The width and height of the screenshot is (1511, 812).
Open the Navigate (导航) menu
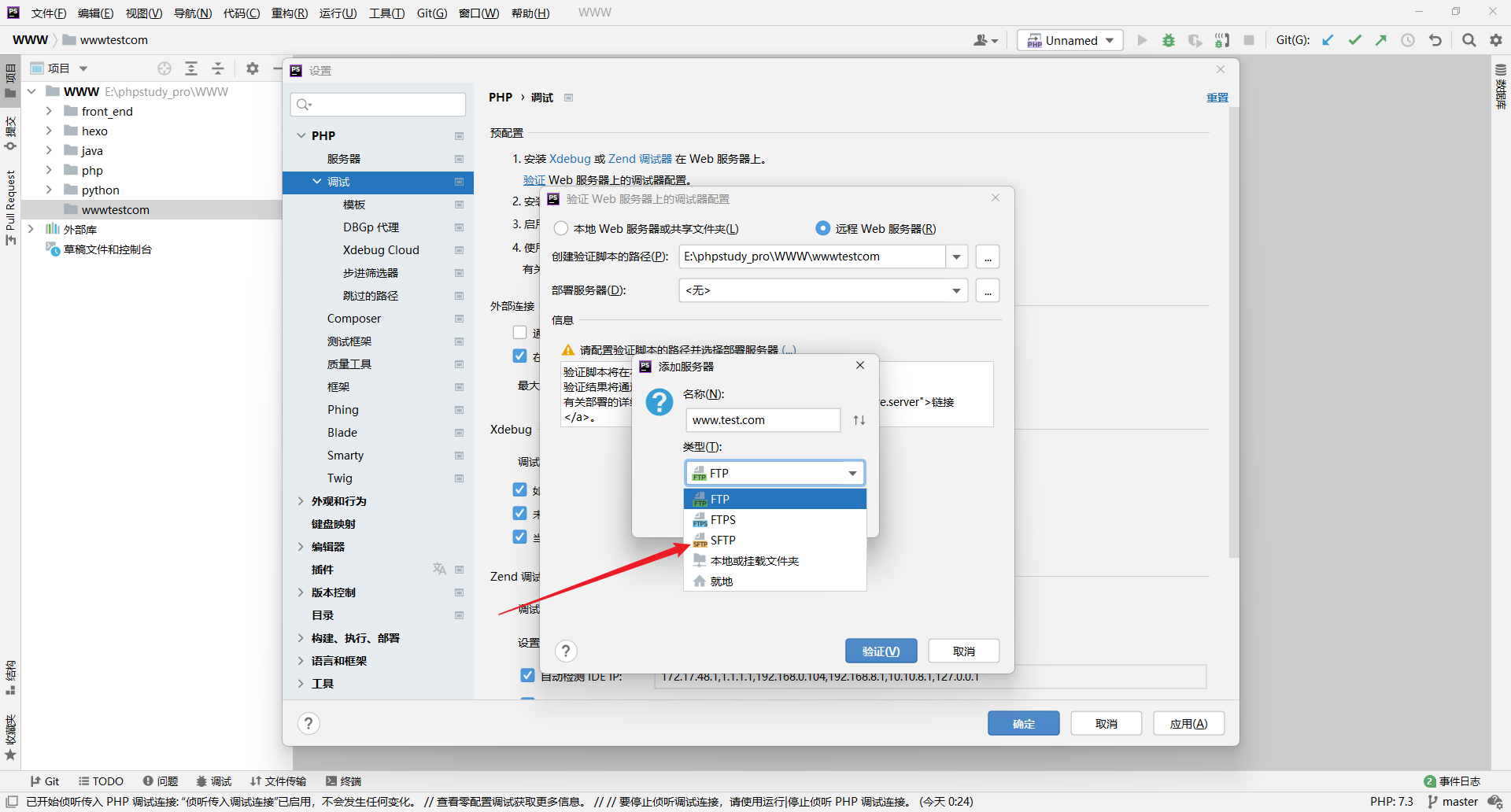click(x=193, y=13)
